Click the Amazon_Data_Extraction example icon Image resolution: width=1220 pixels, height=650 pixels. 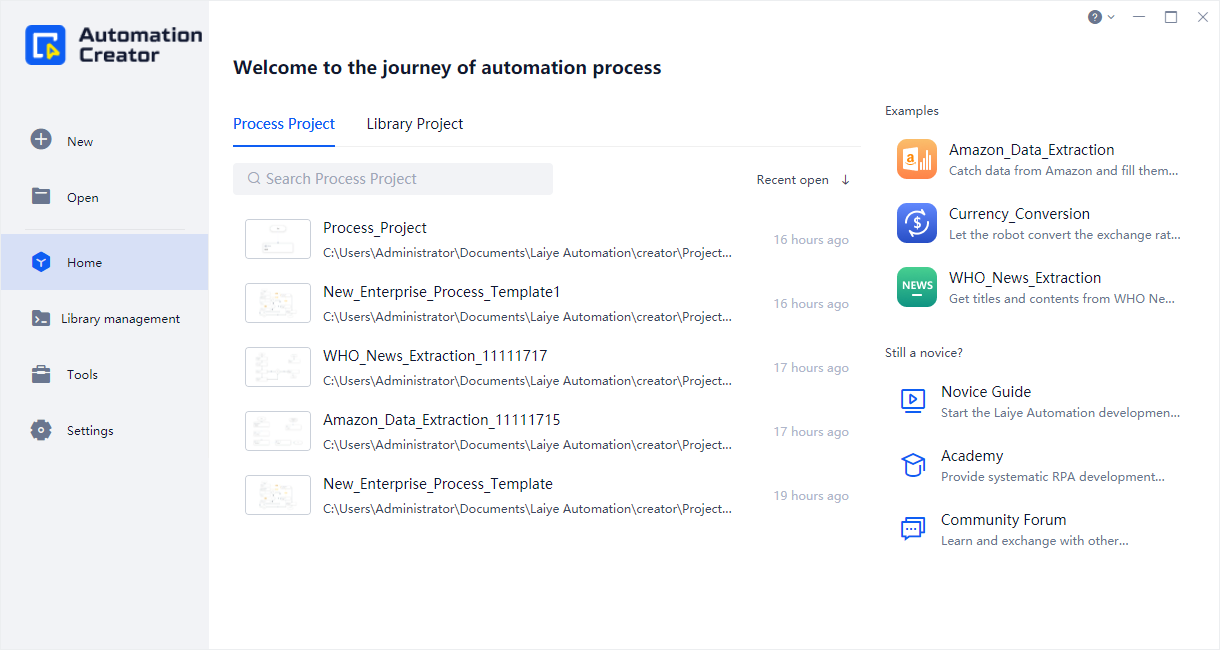coord(916,159)
